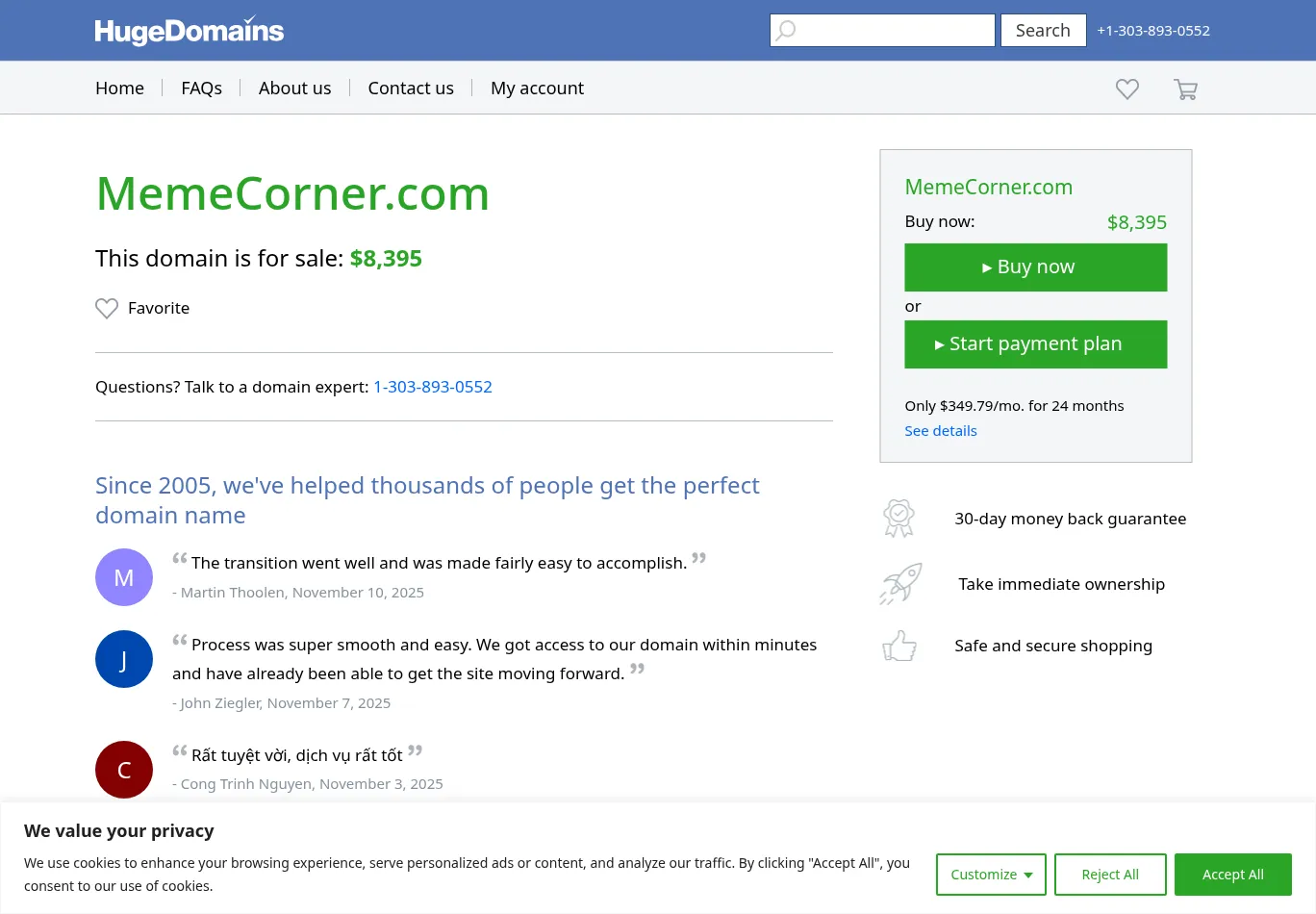Open the FAQs menu item
Viewport: 1316px width, 914px height.
(x=201, y=89)
